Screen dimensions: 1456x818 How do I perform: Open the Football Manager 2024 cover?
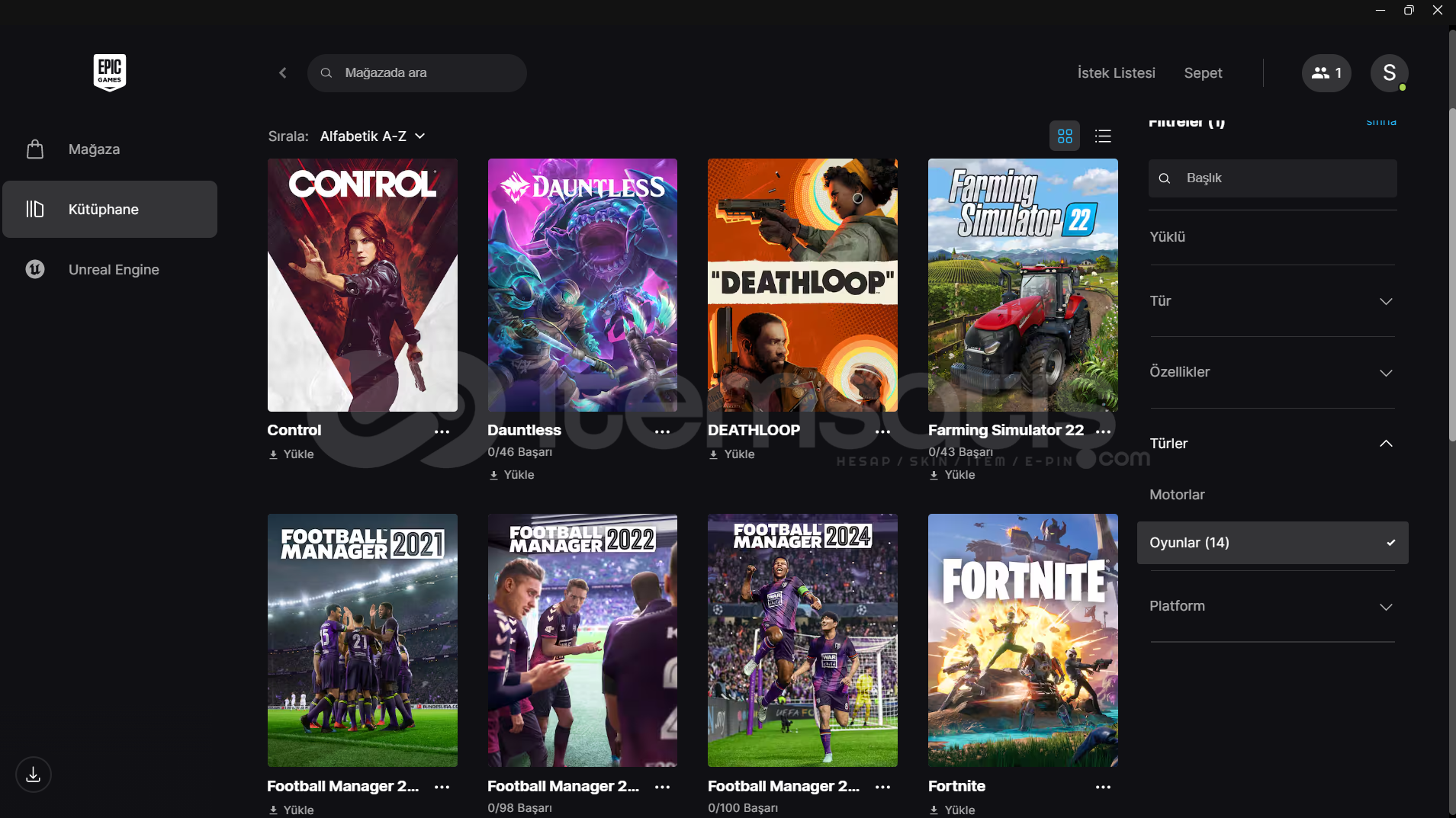(802, 640)
